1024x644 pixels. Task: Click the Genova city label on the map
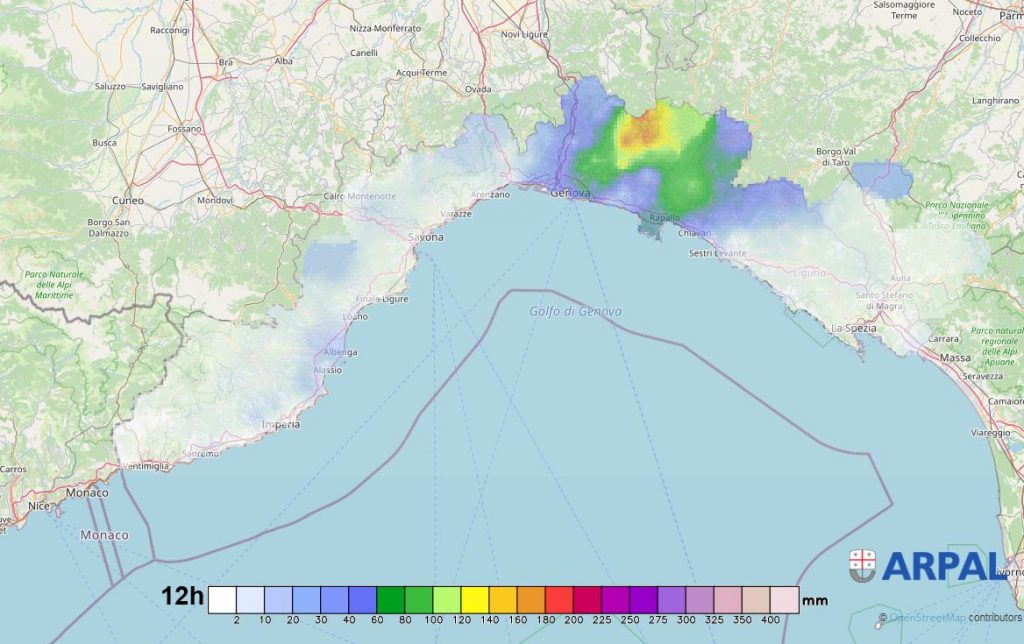[571, 192]
